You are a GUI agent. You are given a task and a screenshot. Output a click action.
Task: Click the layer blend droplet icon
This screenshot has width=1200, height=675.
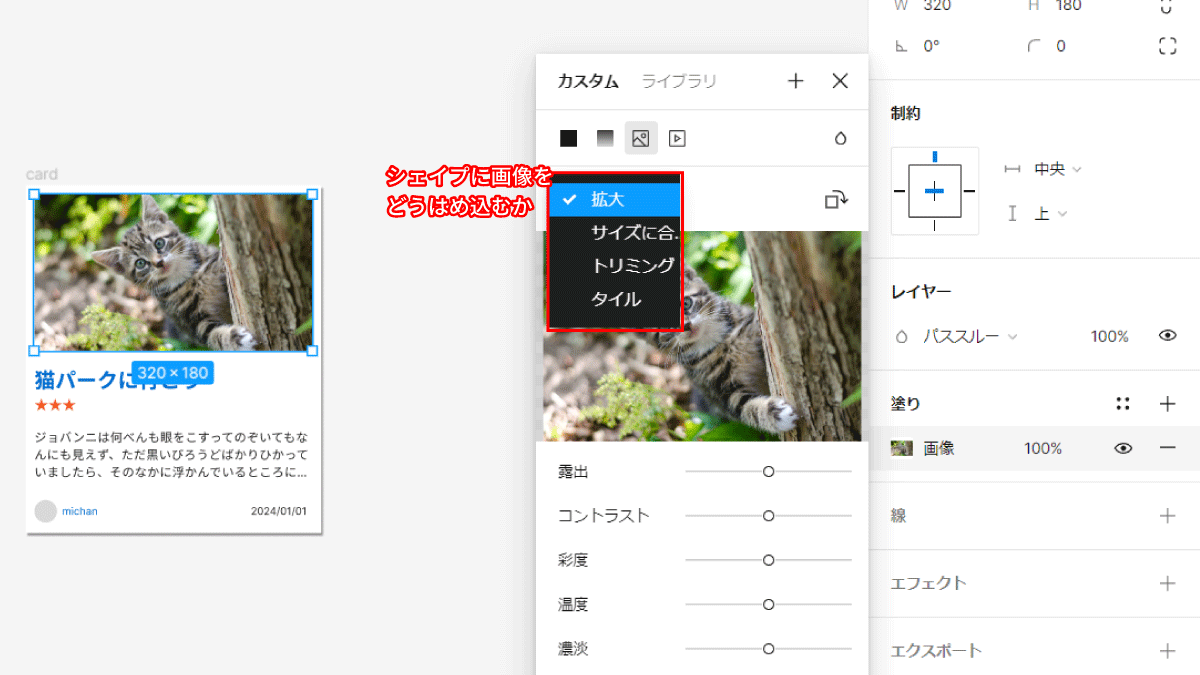click(901, 337)
